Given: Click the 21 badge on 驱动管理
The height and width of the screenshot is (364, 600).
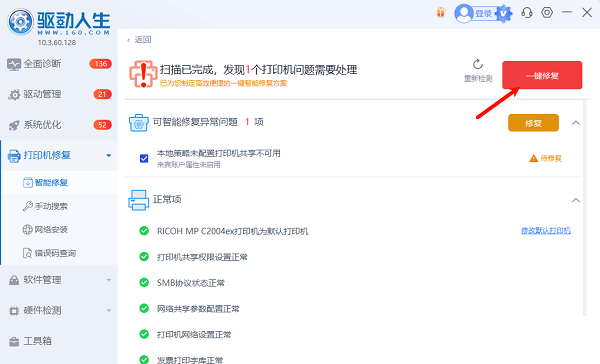Looking at the screenshot, I should click(102, 94).
